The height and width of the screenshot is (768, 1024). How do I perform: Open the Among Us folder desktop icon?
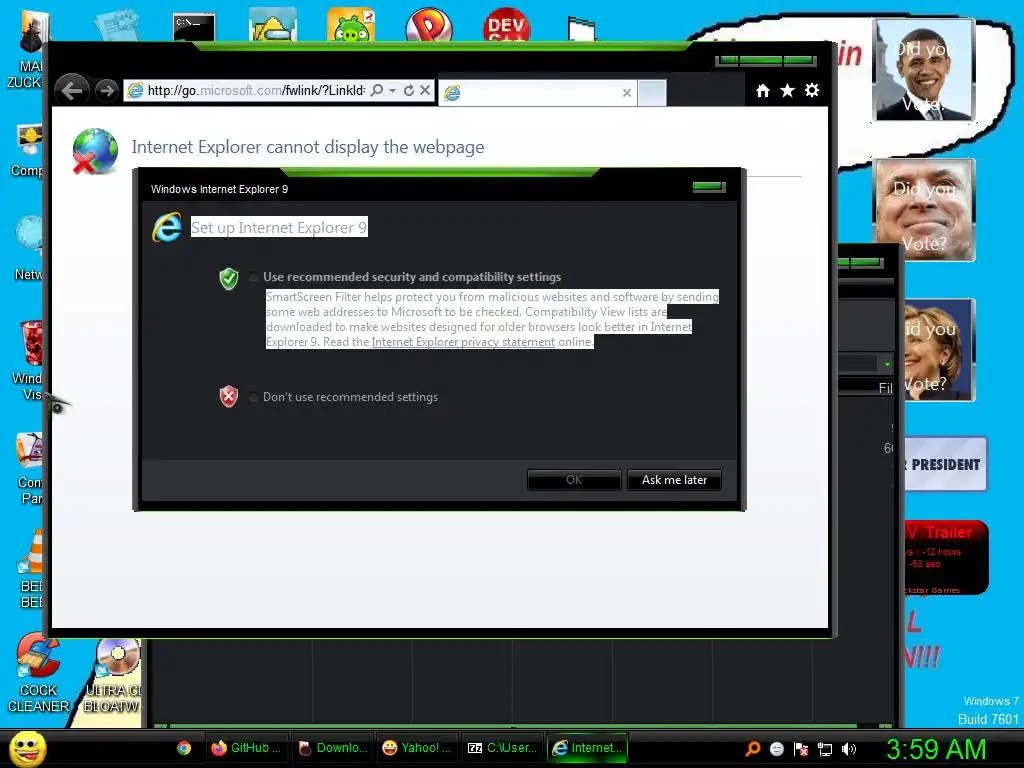(x=272, y=25)
